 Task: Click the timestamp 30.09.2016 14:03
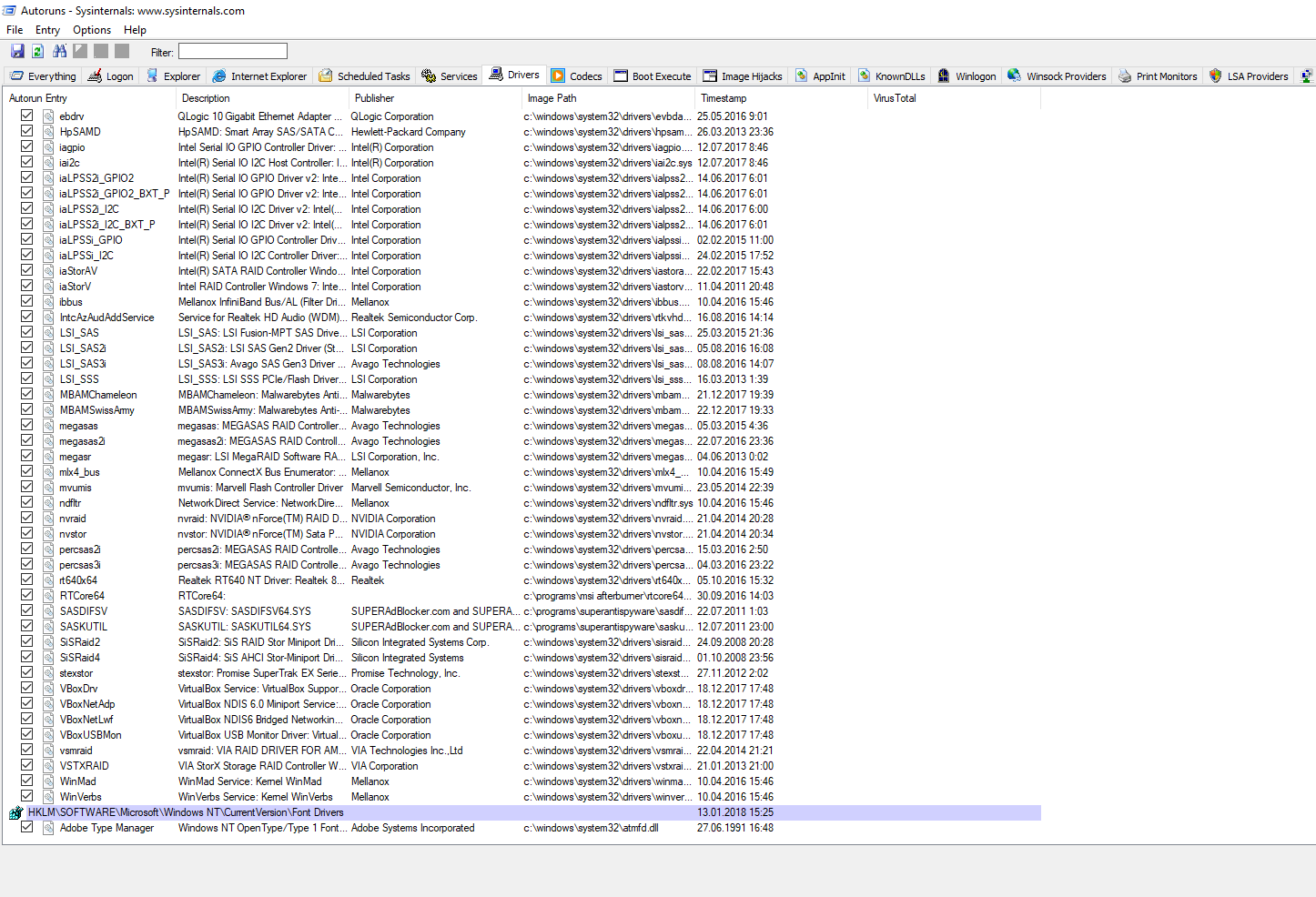(735, 596)
